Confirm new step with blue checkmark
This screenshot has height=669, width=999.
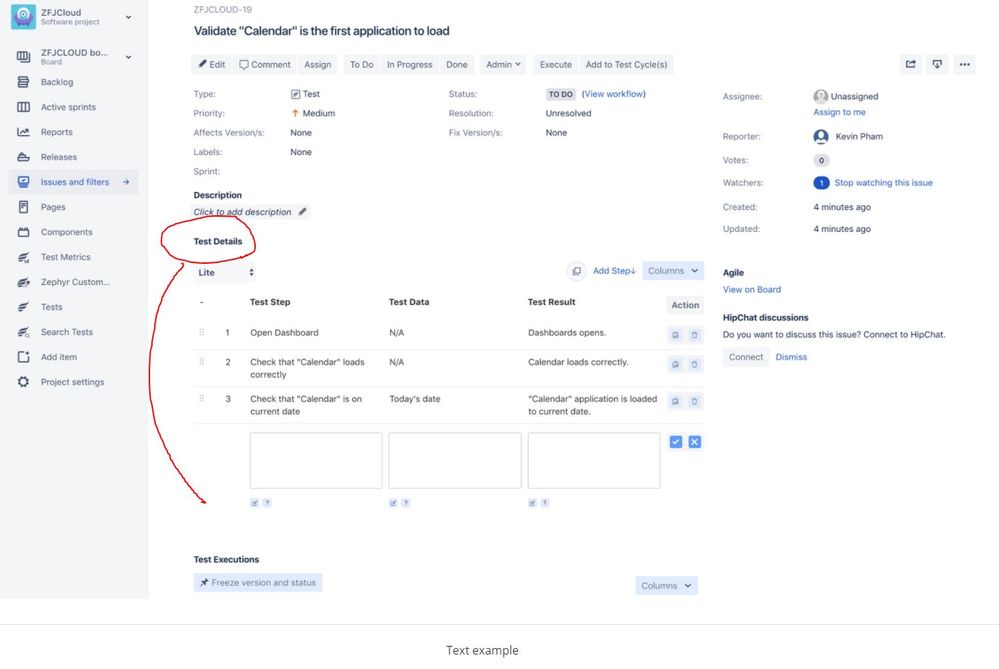[x=676, y=442]
